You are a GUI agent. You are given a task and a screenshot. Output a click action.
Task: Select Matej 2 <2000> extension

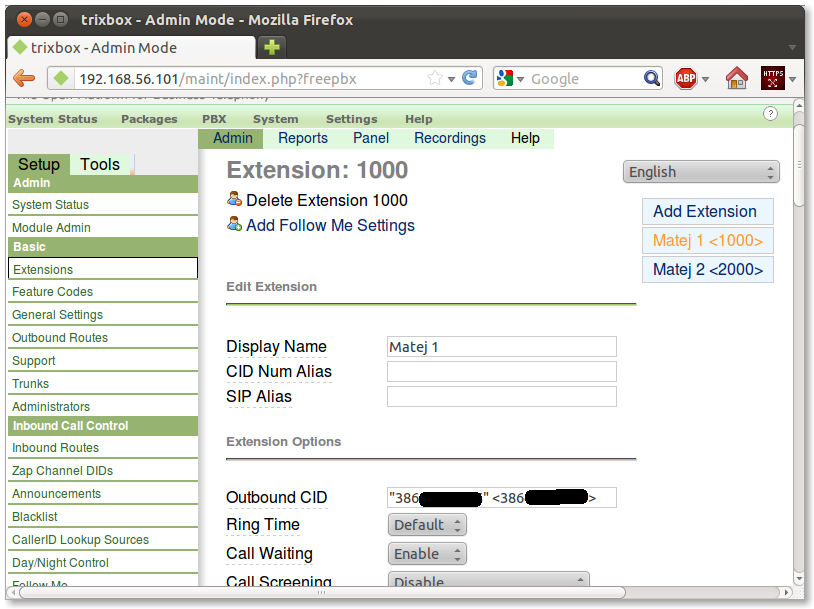[707, 270]
